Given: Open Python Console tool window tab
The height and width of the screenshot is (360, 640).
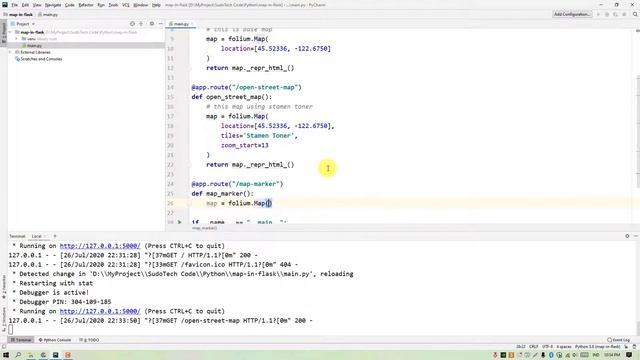Looking at the screenshot, I should 55,340.
